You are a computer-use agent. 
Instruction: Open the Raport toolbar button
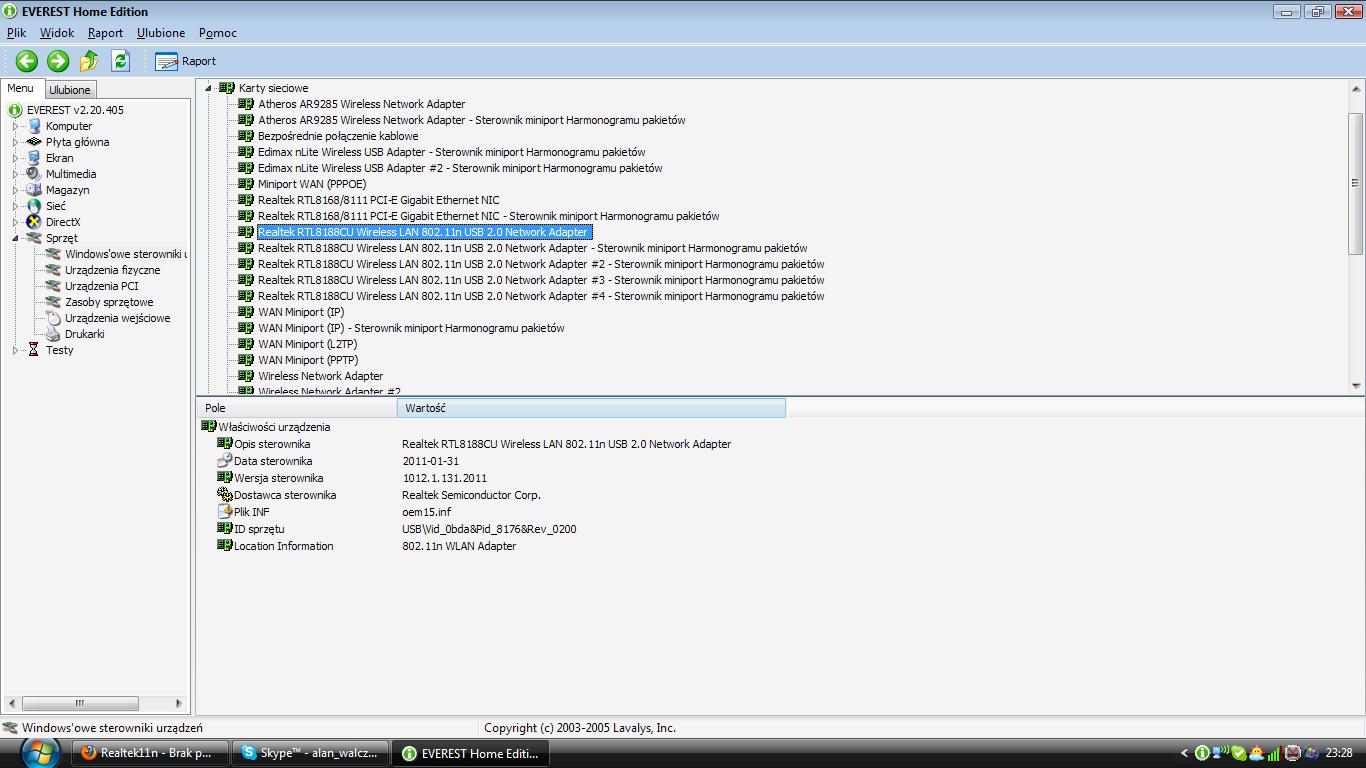tap(186, 61)
